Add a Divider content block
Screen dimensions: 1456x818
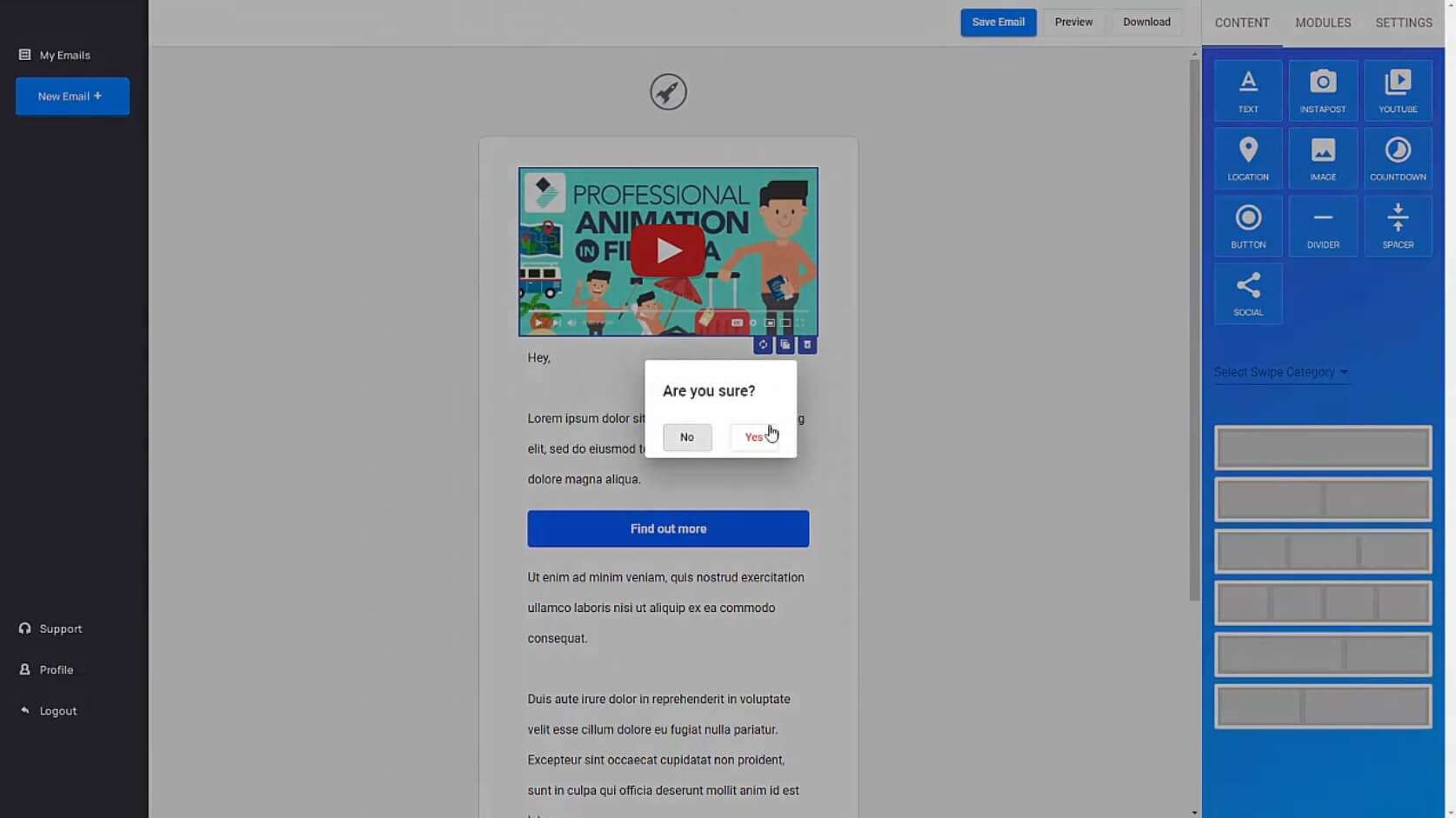click(1323, 226)
